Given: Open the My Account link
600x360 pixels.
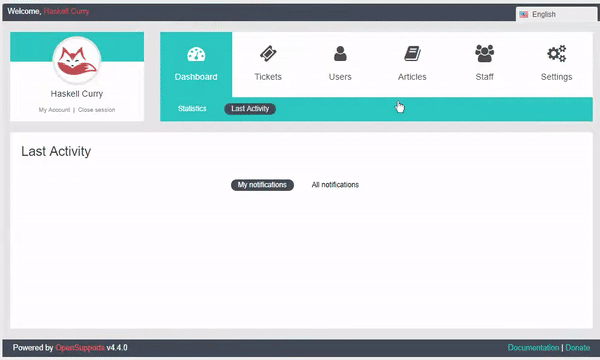Looking at the screenshot, I should (x=54, y=110).
